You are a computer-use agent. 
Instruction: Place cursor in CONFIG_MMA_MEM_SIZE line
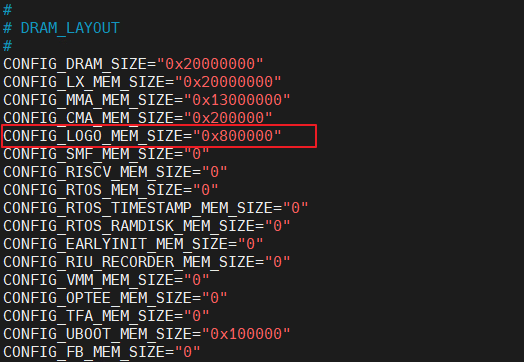[147, 100]
